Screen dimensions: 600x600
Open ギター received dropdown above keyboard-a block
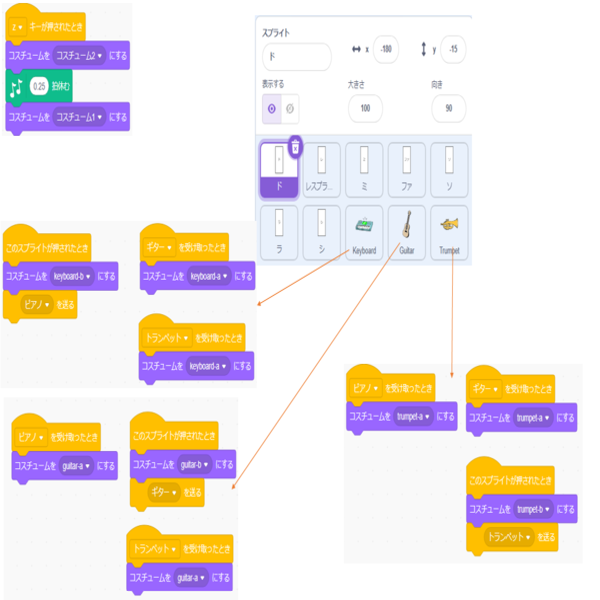point(159,247)
